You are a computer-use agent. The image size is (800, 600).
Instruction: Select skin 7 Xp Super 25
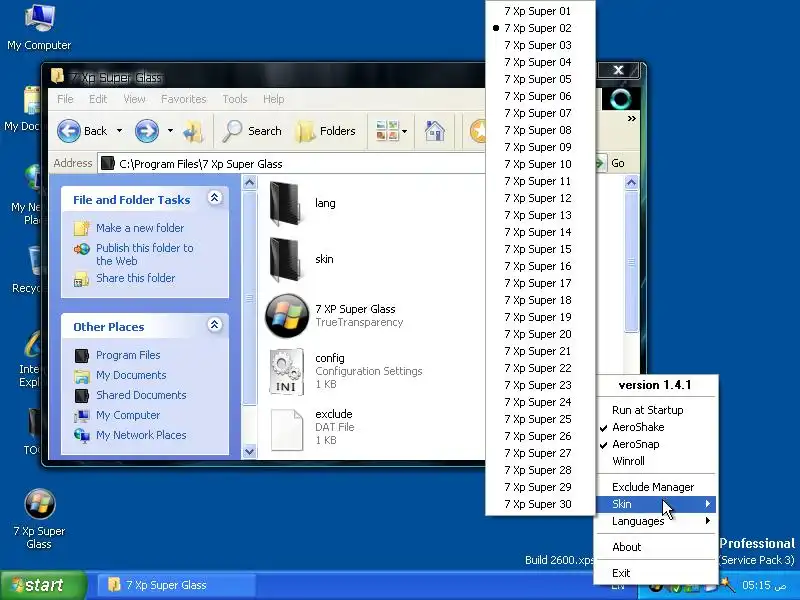coord(540,419)
